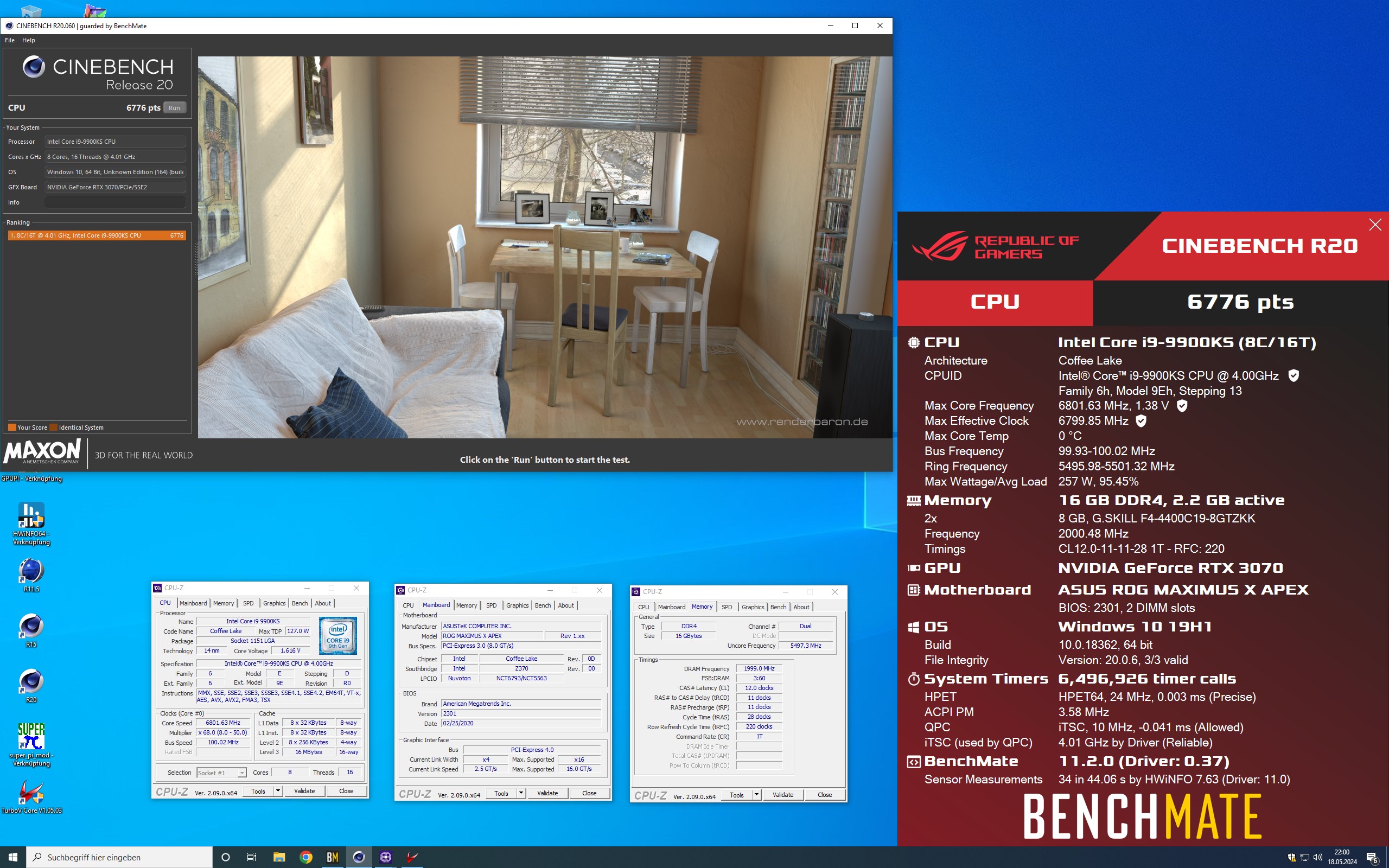
Task: Click the Run button next to CPU score
Action: pyautogui.click(x=175, y=108)
